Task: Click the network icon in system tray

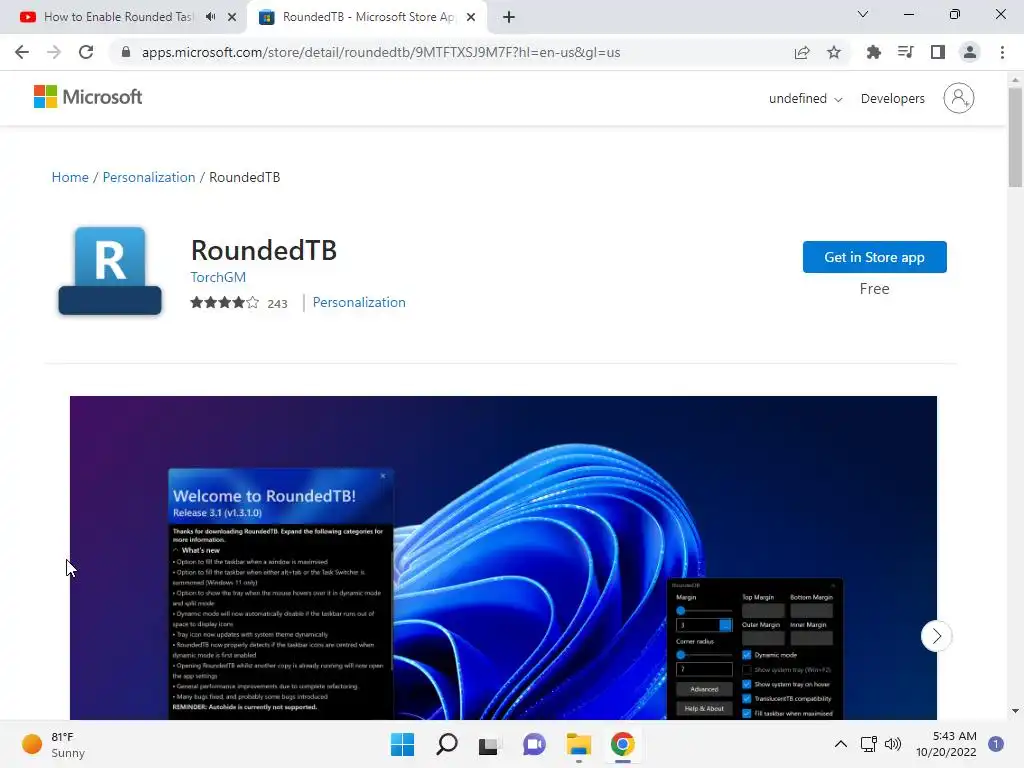Action: 868,744
